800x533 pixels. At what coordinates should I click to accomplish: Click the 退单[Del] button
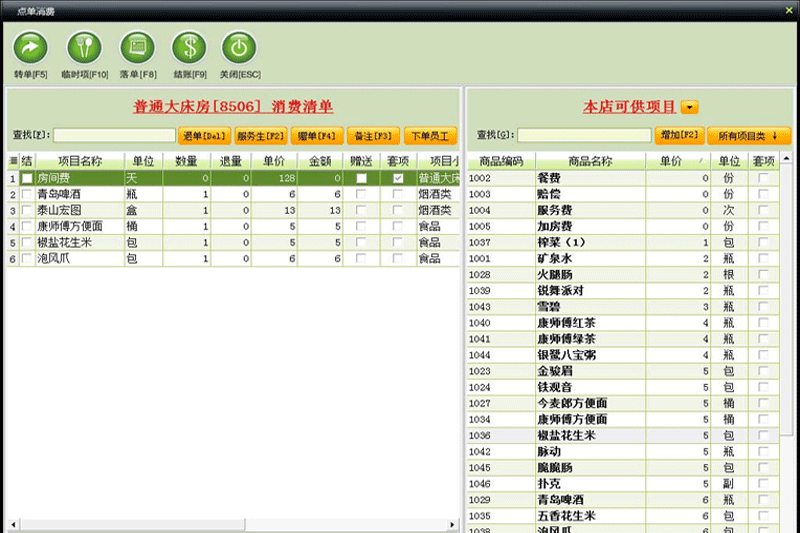pyautogui.click(x=204, y=136)
